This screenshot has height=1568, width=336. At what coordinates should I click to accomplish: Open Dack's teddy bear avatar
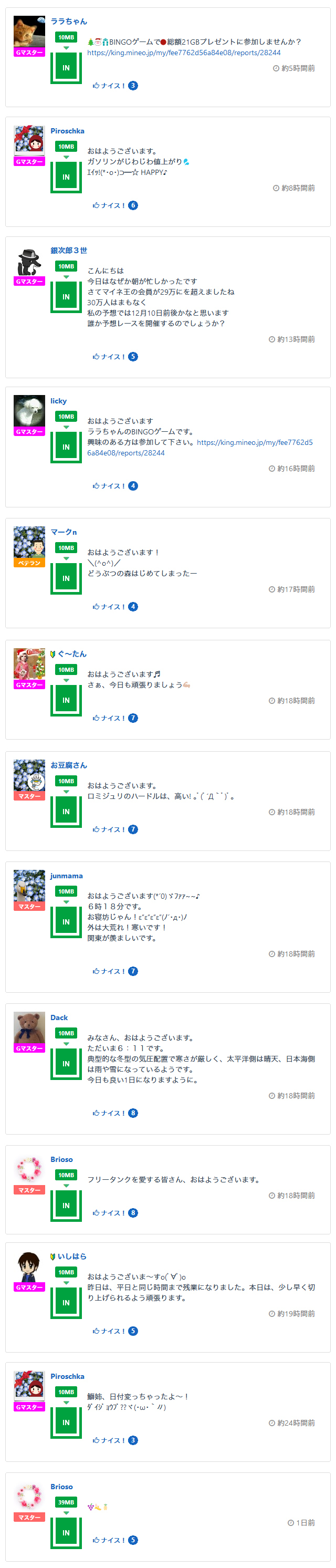(29, 1028)
